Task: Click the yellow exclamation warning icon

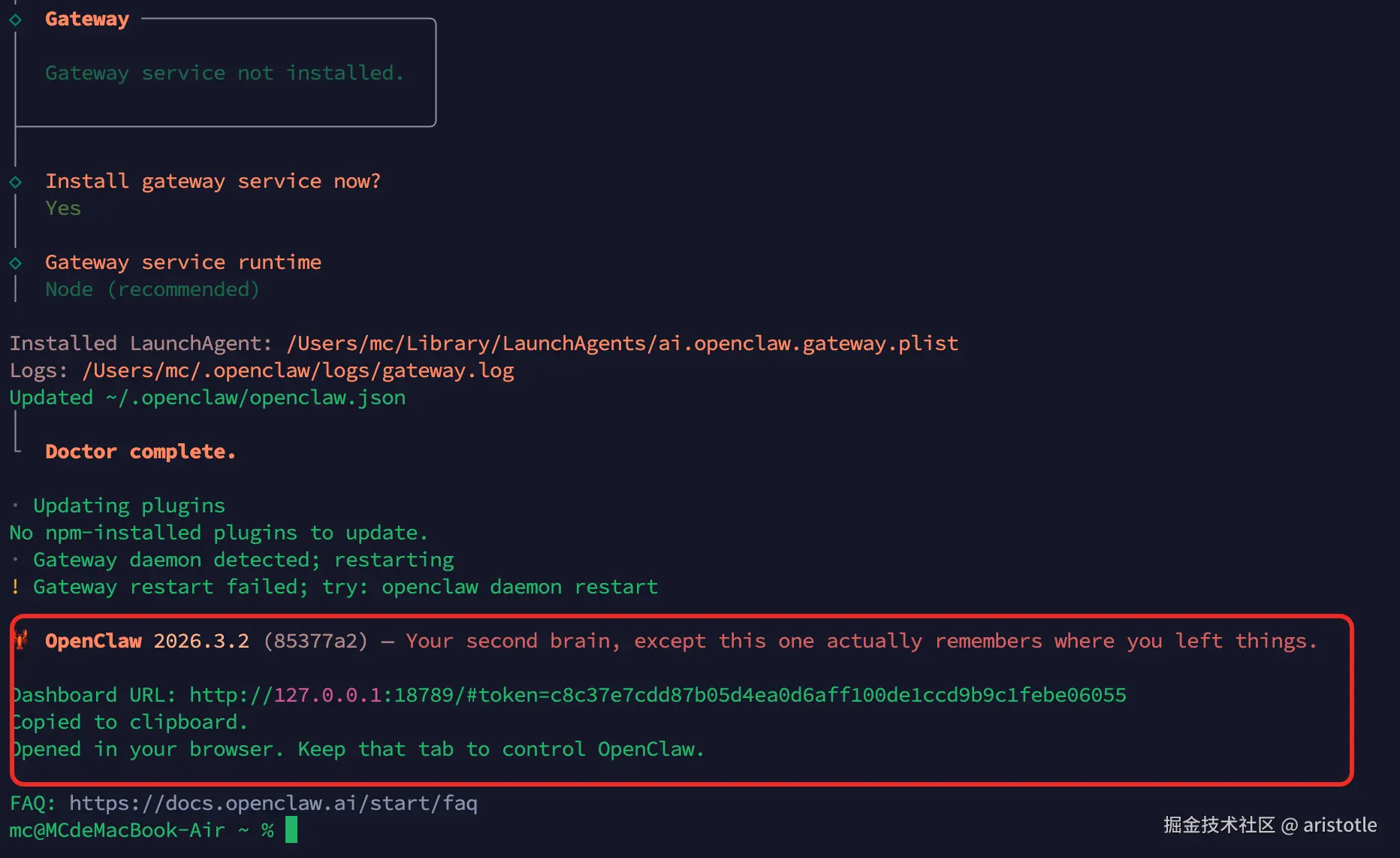Action: click(15, 587)
